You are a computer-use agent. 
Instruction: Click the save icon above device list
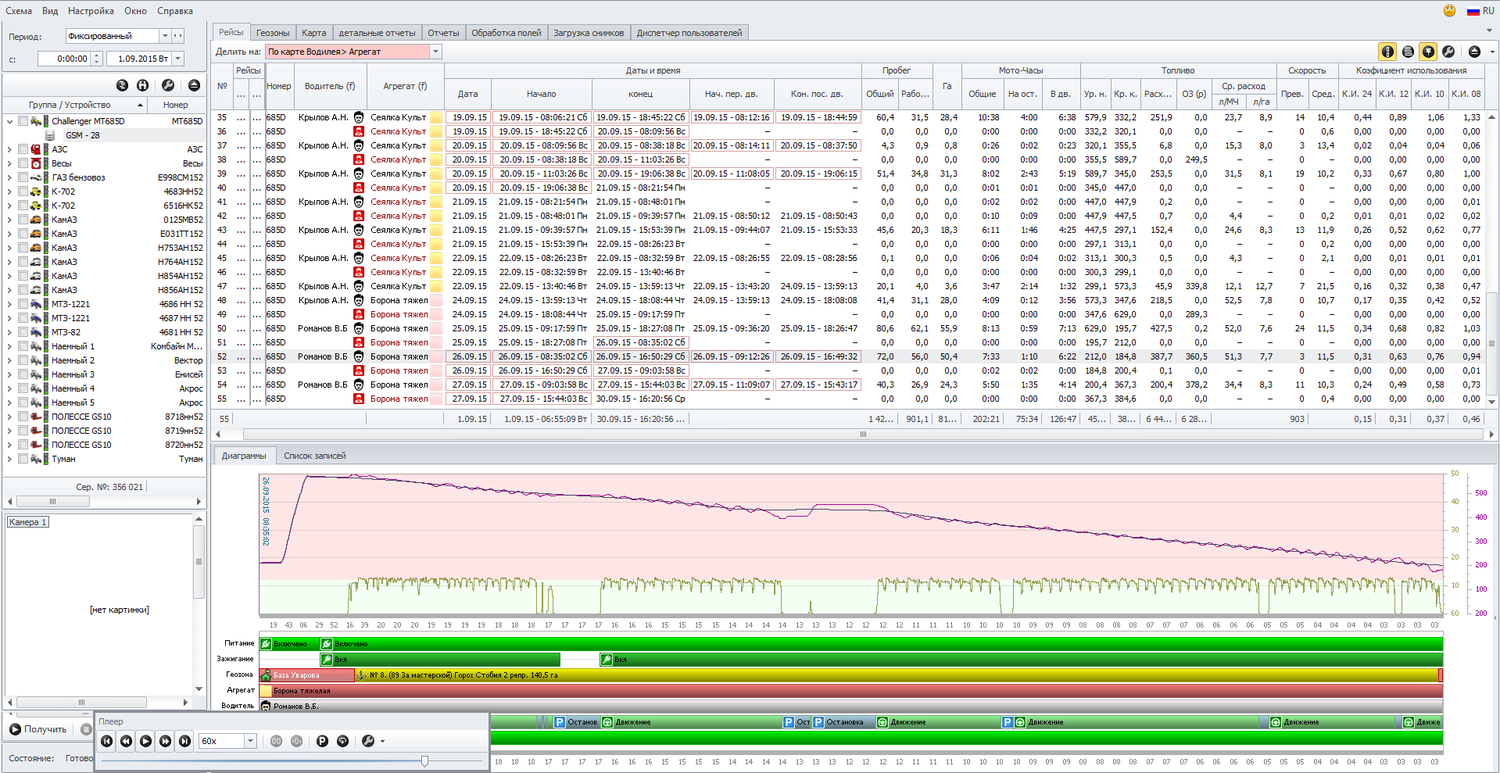[144, 86]
